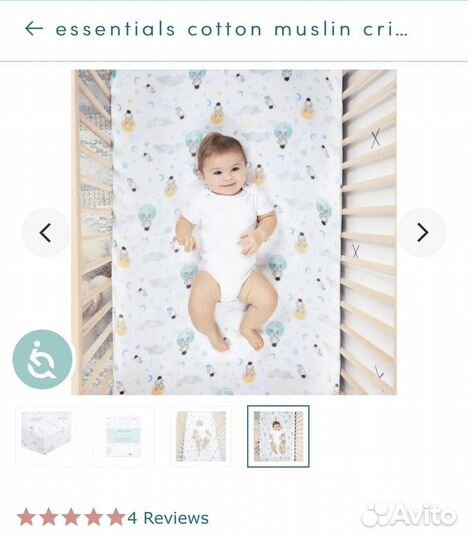Click the fourth rating star

tap(94, 517)
